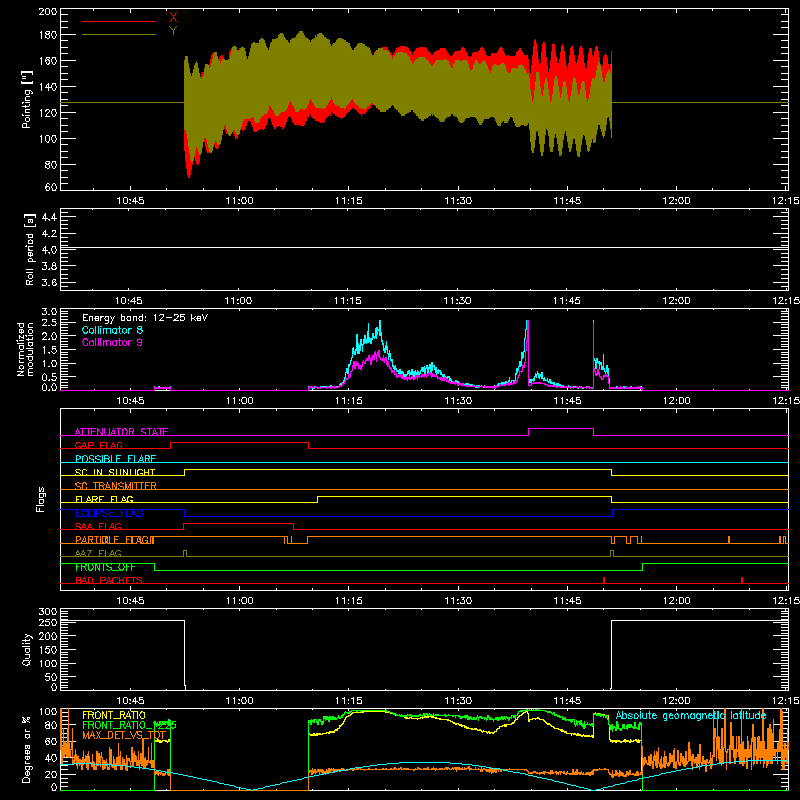
Task: Click the cyan geomagnetic latitude curve
Action: [423, 763]
